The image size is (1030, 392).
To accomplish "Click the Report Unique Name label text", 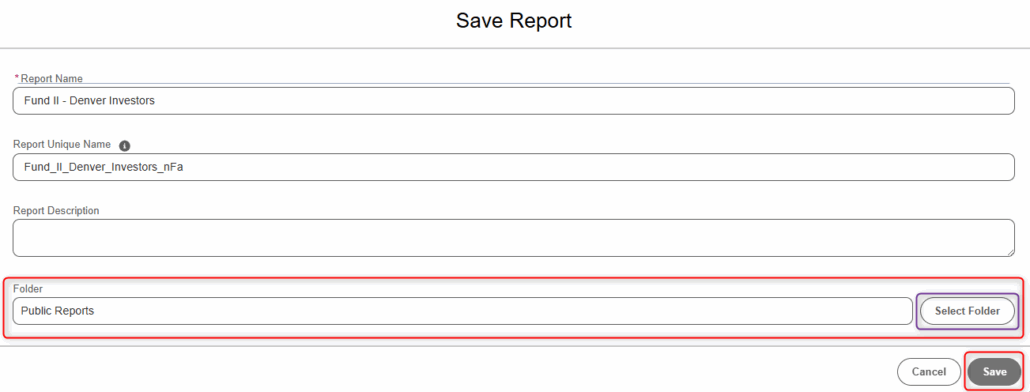I will pyautogui.click(x=62, y=145).
